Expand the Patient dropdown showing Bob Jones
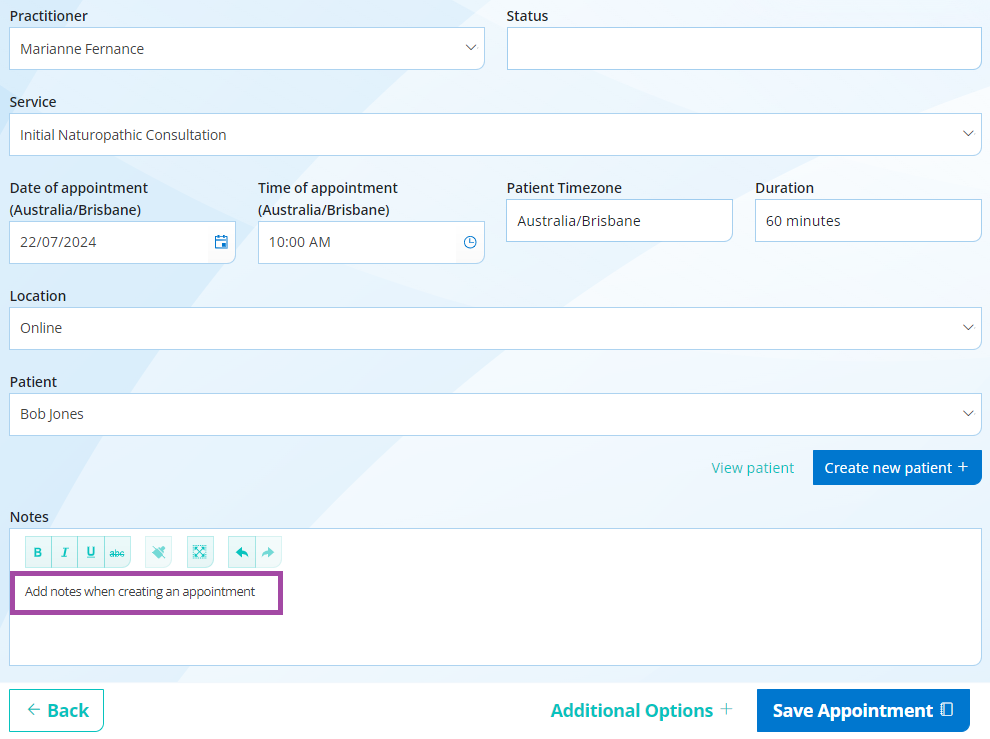The image size is (990, 739). pyautogui.click(x=495, y=414)
